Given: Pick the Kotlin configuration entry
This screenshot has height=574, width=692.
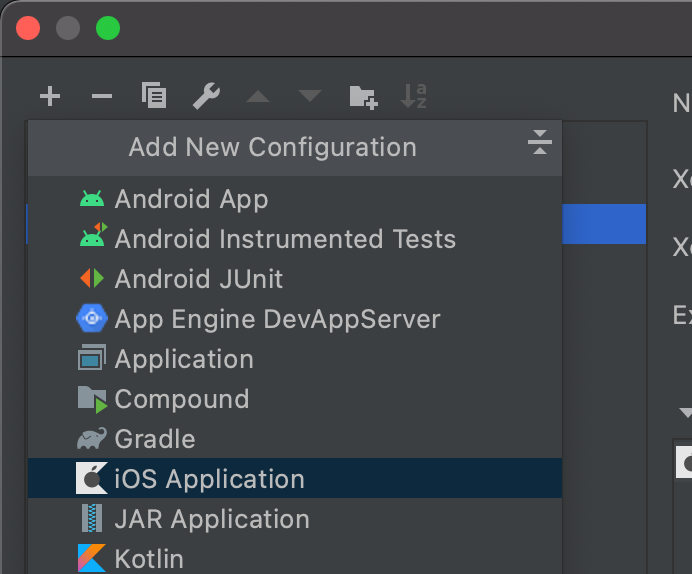Looking at the screenshot, I should click(x=295, y=557).
